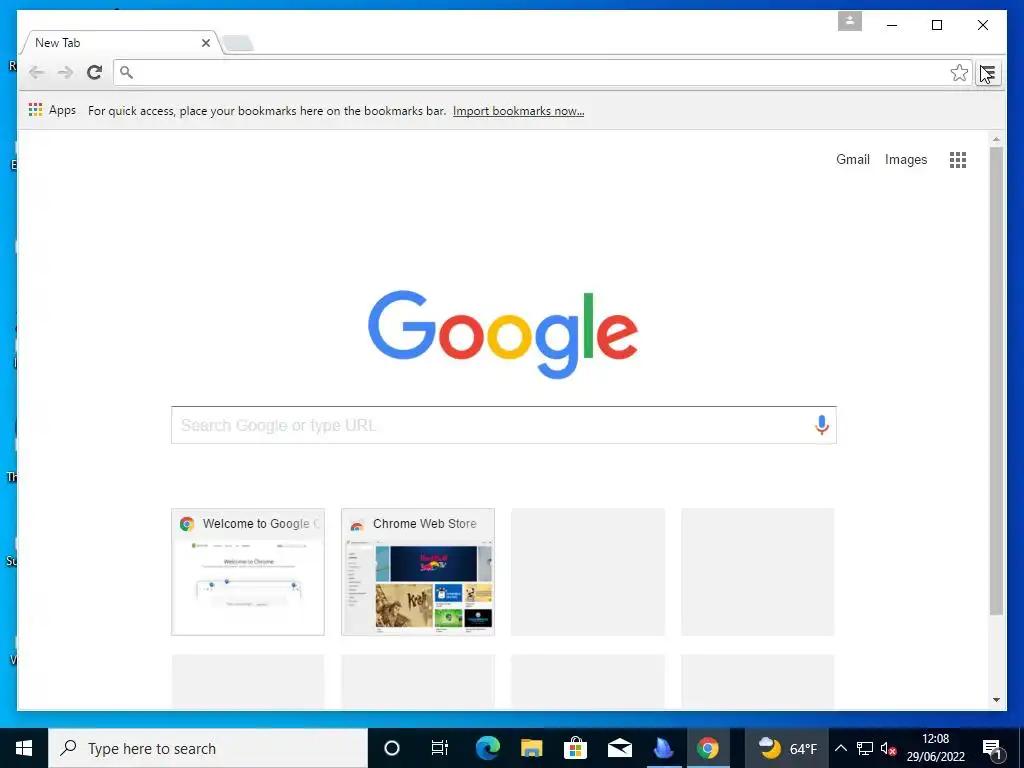Open the Google apps grid
1024x768 pixels.
[957, 160]
